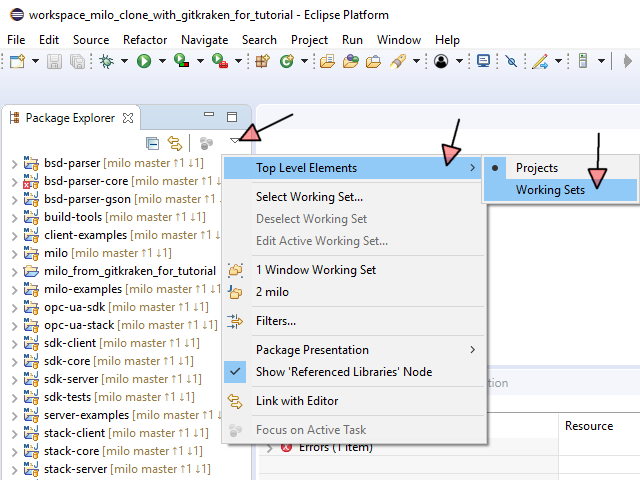Close the Package Explorer tab
The image size is (640, 480).
point(128,118)
